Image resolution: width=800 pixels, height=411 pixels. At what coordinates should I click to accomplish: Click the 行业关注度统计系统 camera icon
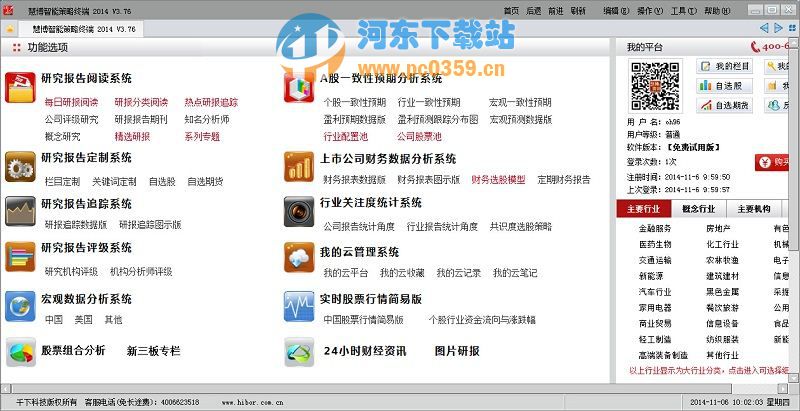click(299, 211)
